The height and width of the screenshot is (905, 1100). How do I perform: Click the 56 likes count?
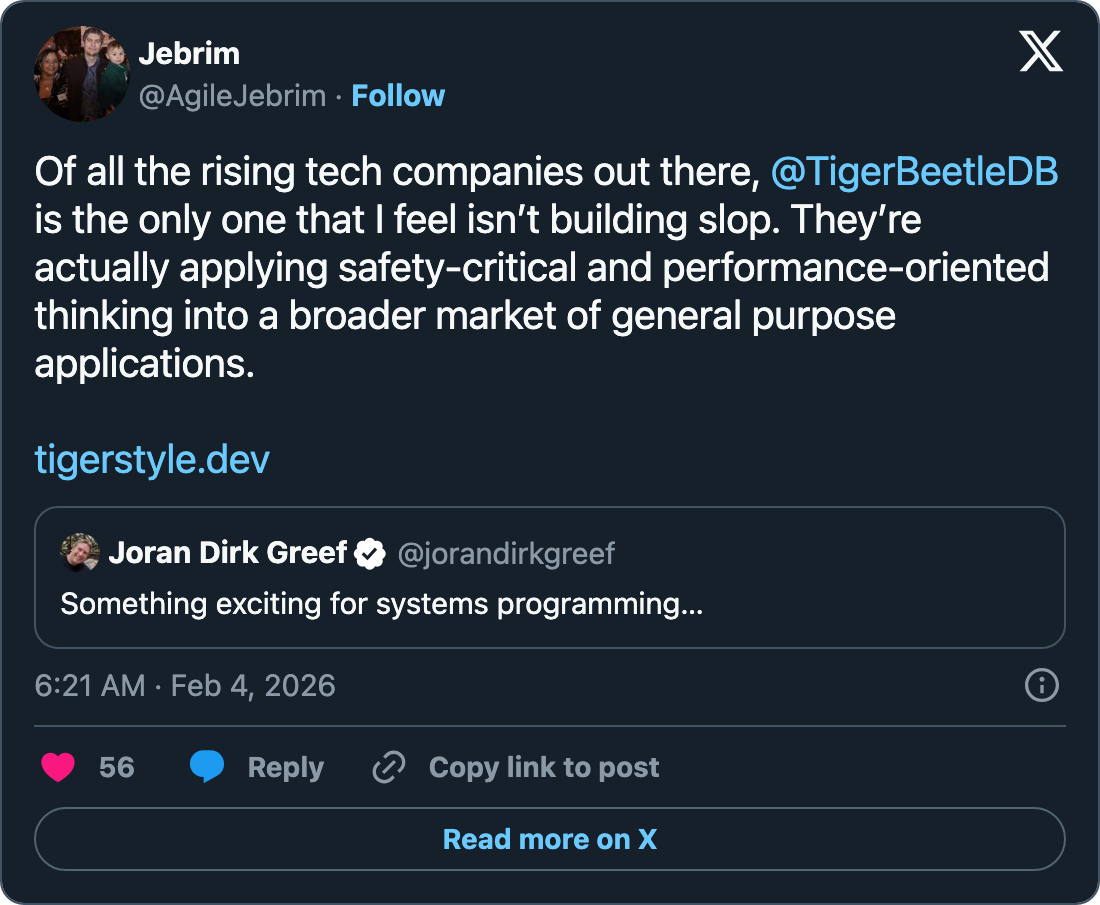click(117, 767)
